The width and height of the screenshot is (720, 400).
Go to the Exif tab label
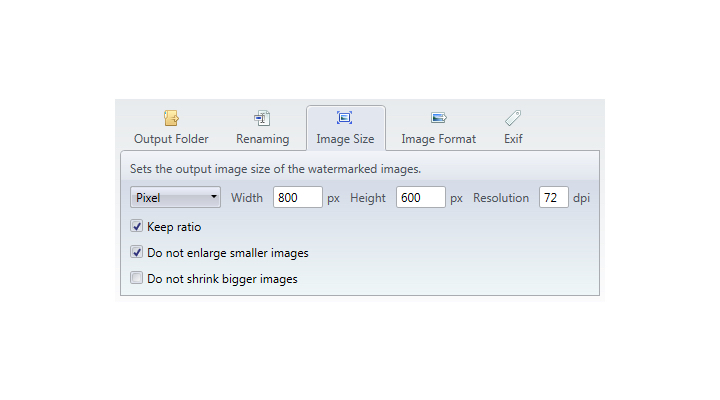coord(513,139)
